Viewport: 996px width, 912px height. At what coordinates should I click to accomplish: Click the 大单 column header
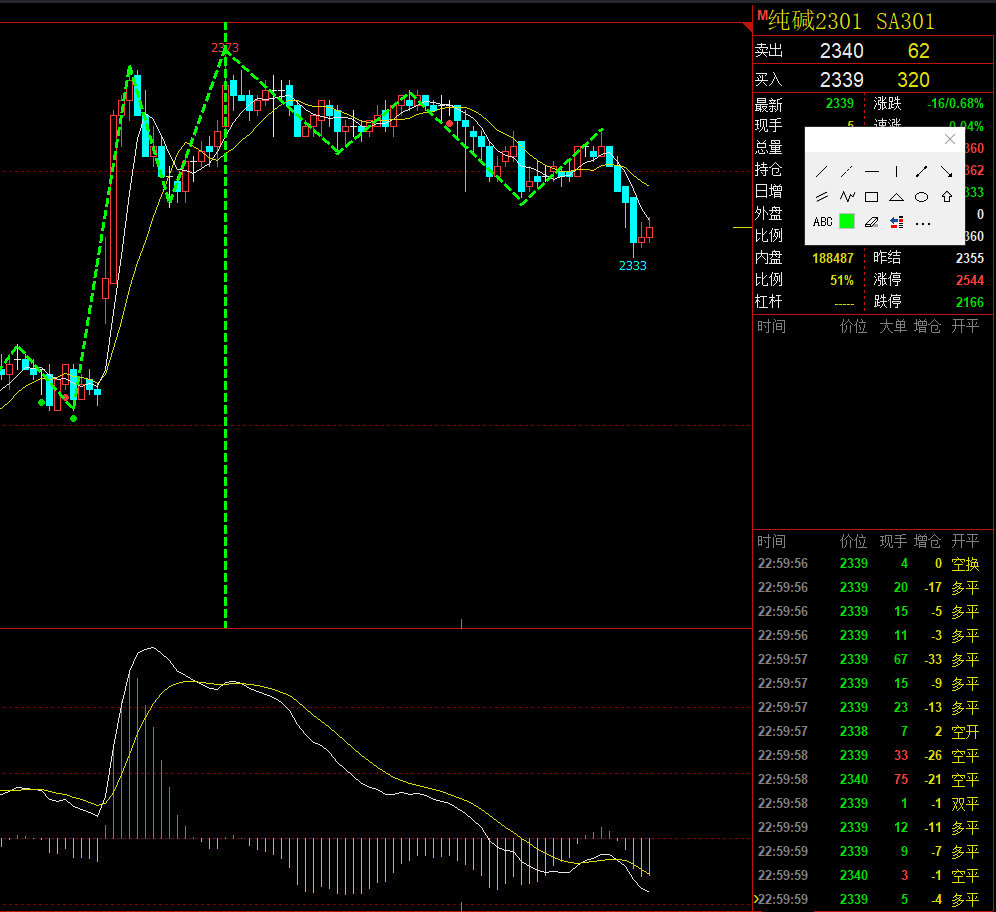click(x=893, y=326)
